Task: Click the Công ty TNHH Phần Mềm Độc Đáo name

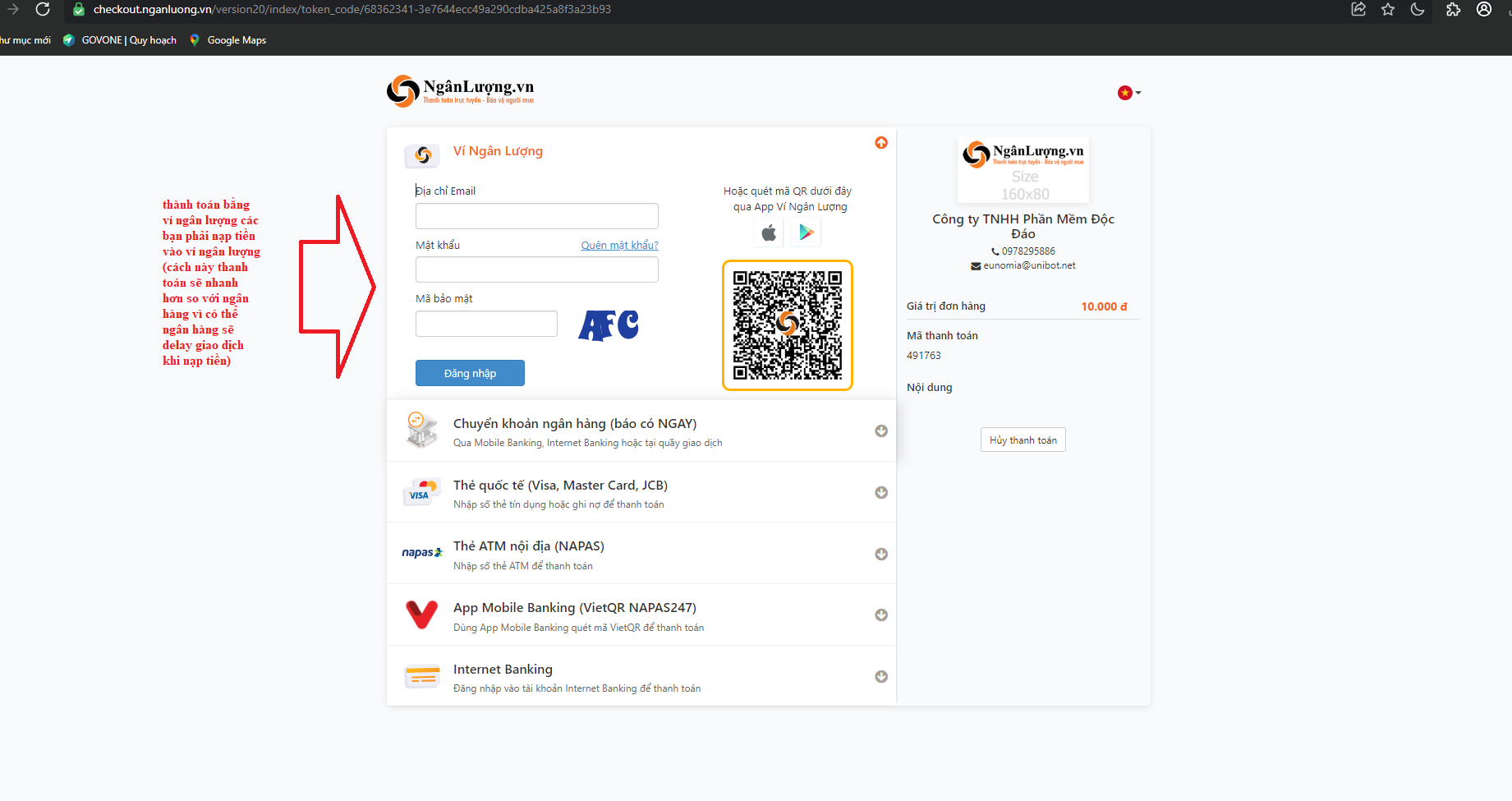Action: (x=1023, y=226)
